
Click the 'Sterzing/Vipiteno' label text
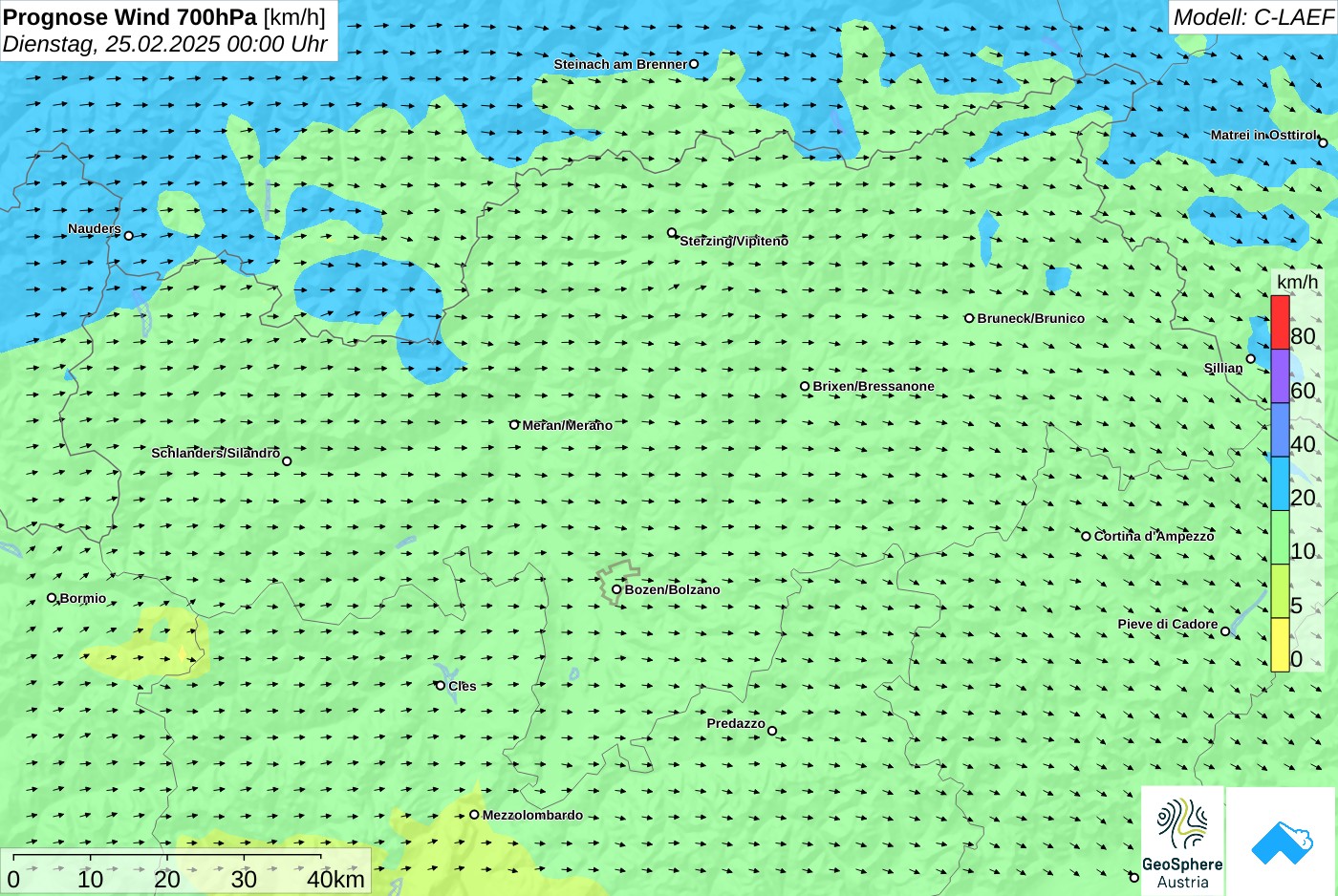(x=734, y=241)
